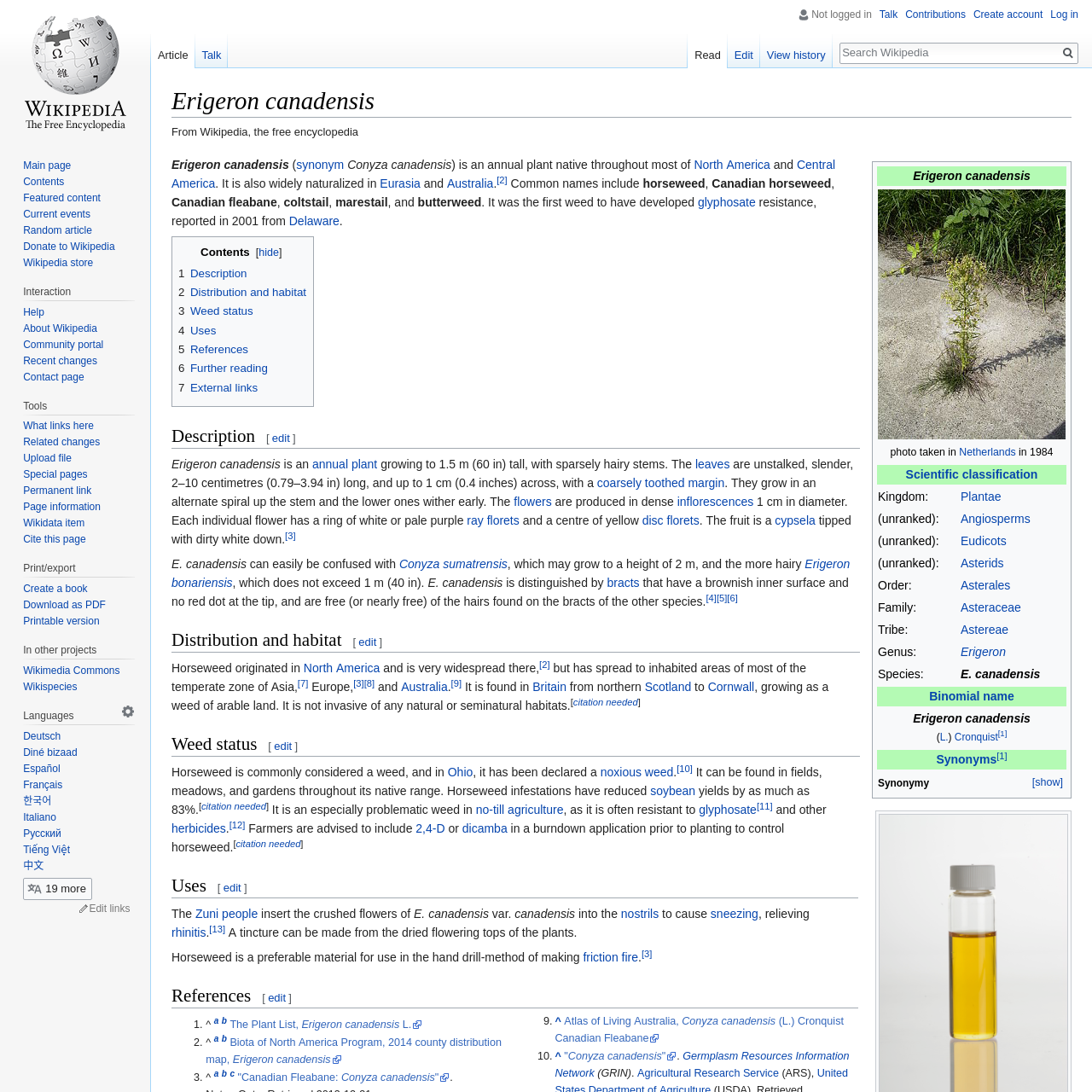Open the Talk tab
Viewport: 1092px width, 1092px height.
click(x=212, y=55)
